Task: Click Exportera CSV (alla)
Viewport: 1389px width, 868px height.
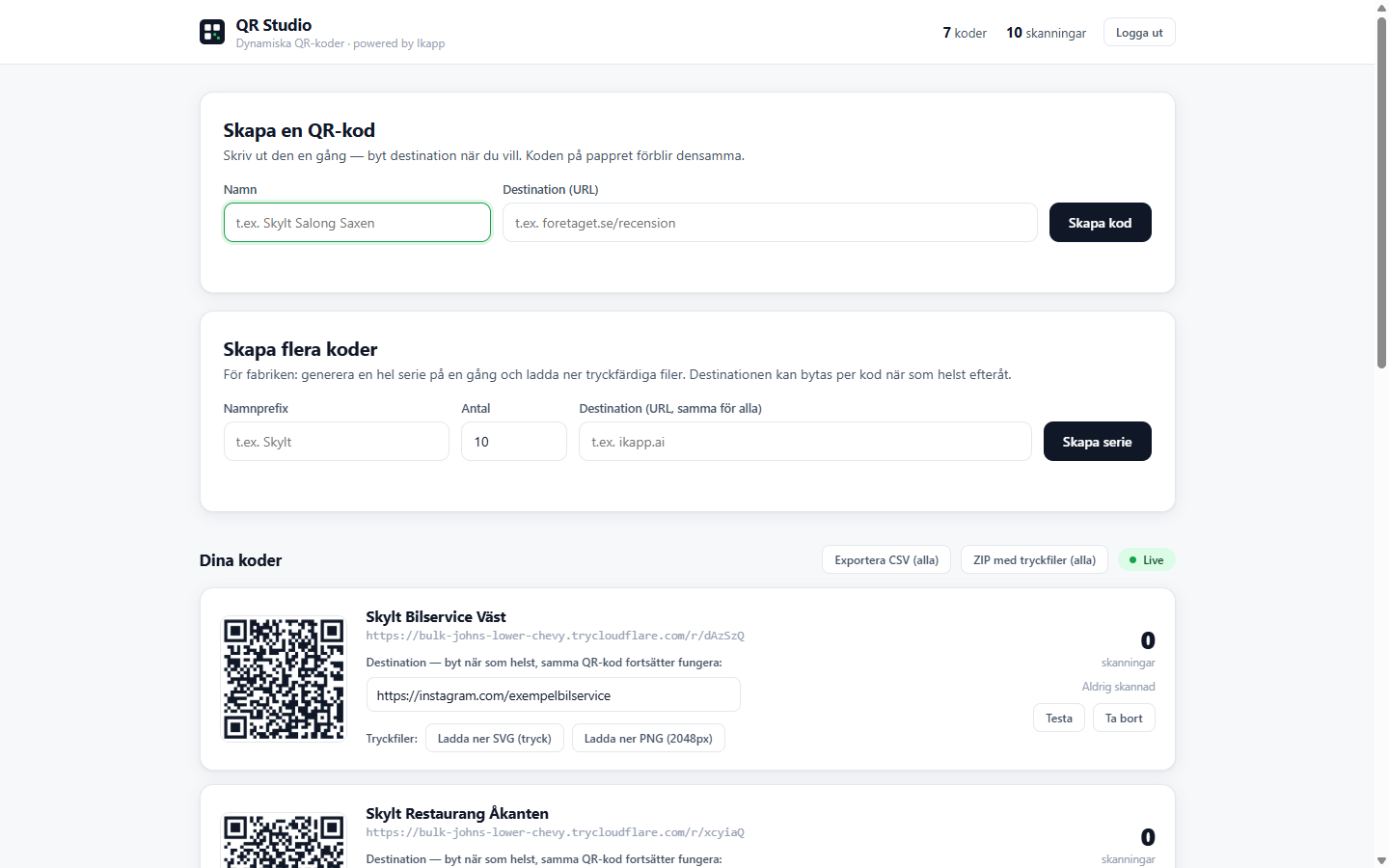Action: click(x=886, y=560)
